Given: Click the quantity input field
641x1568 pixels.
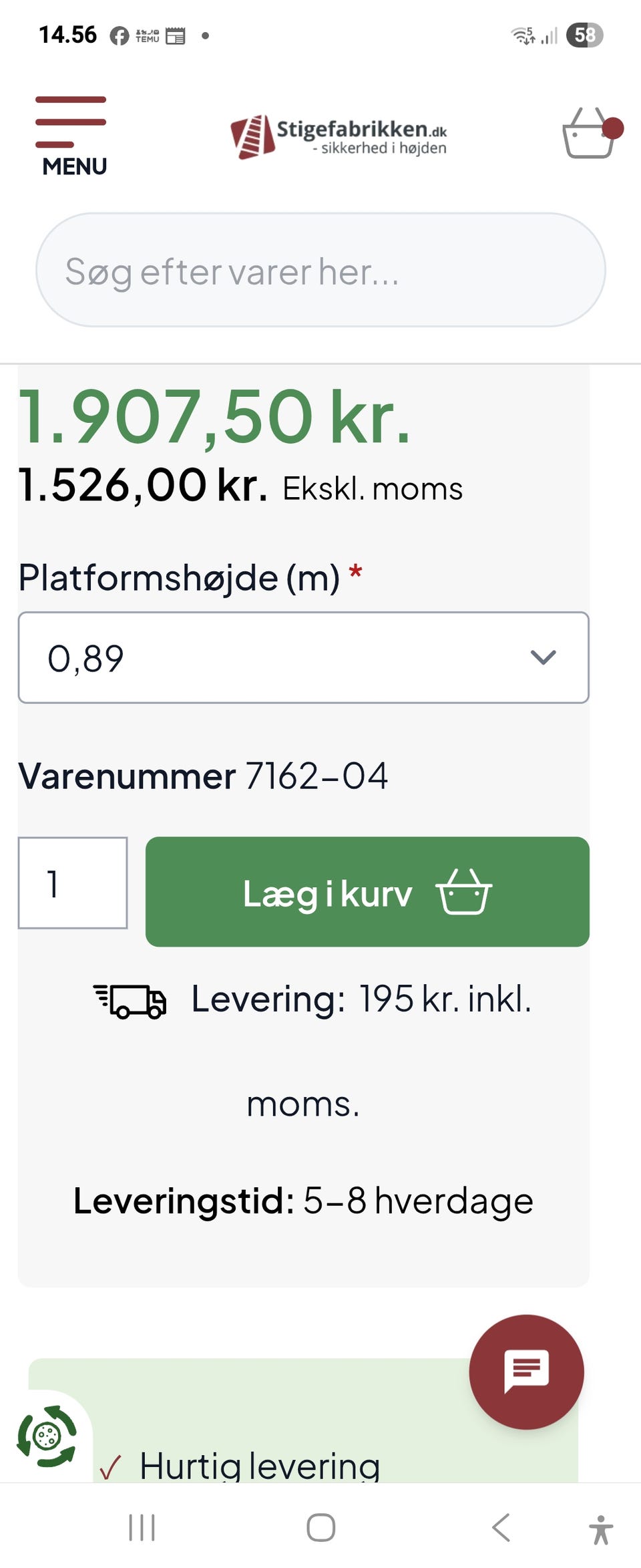Looking at the screenshot, I should (73, 883).
